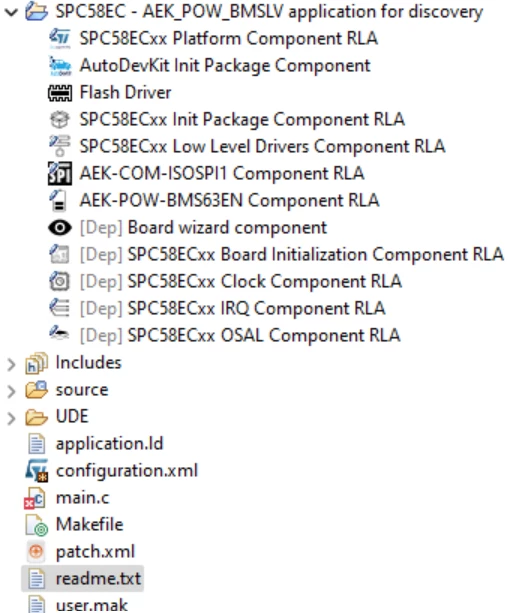Click the ST icon for Platform Component

60,38
